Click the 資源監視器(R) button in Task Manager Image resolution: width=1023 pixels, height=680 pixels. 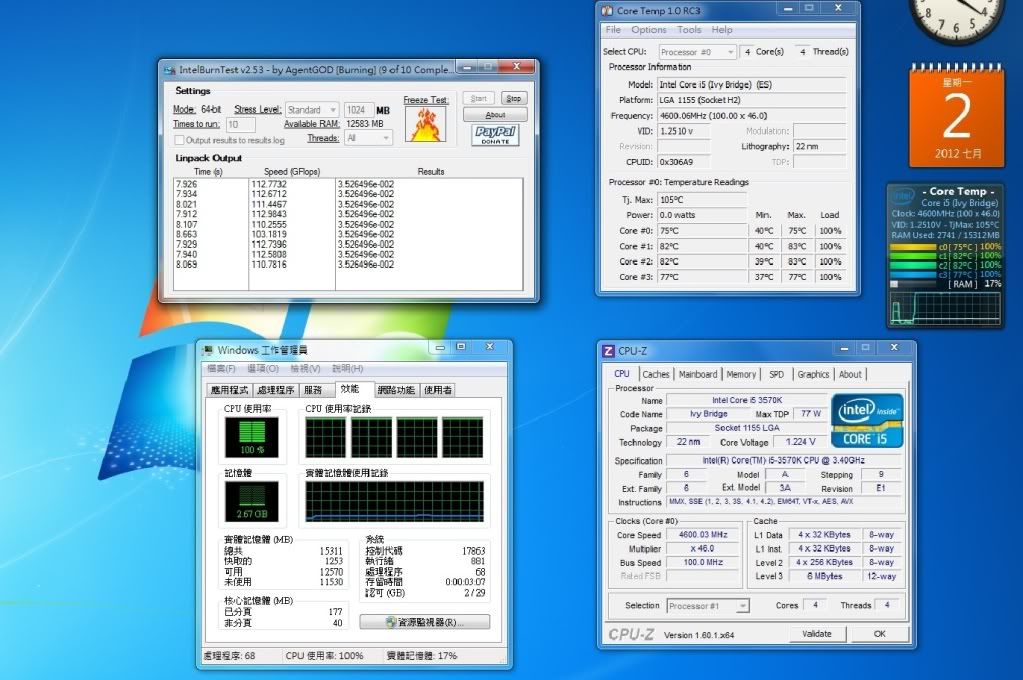[x=425, y=623]
